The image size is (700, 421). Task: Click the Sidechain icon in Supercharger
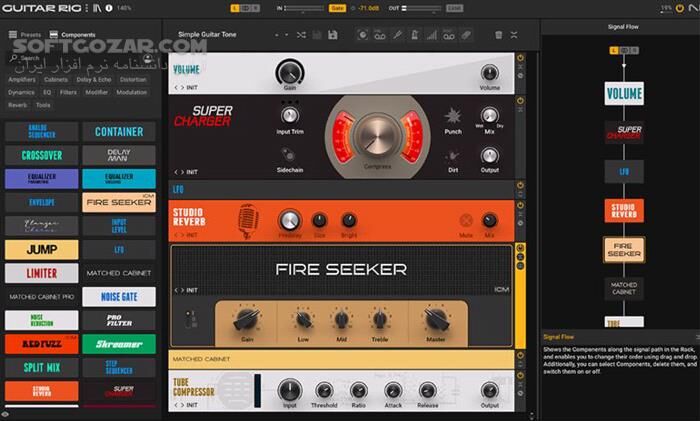point(288,155)
